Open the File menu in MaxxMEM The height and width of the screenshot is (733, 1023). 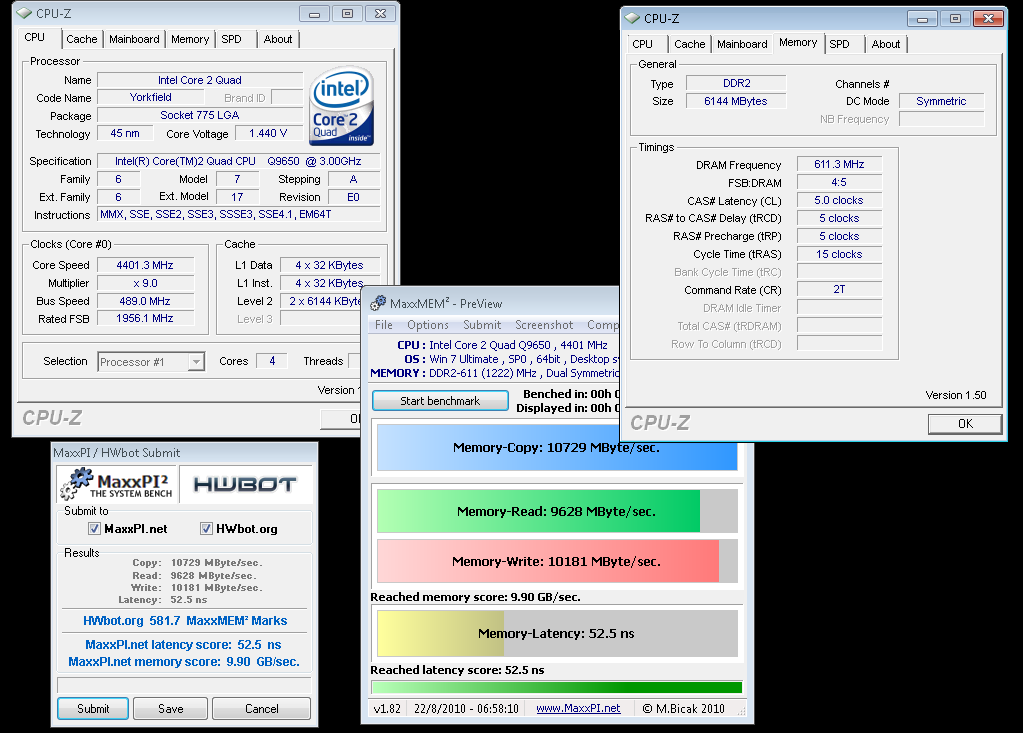(384, 325)
